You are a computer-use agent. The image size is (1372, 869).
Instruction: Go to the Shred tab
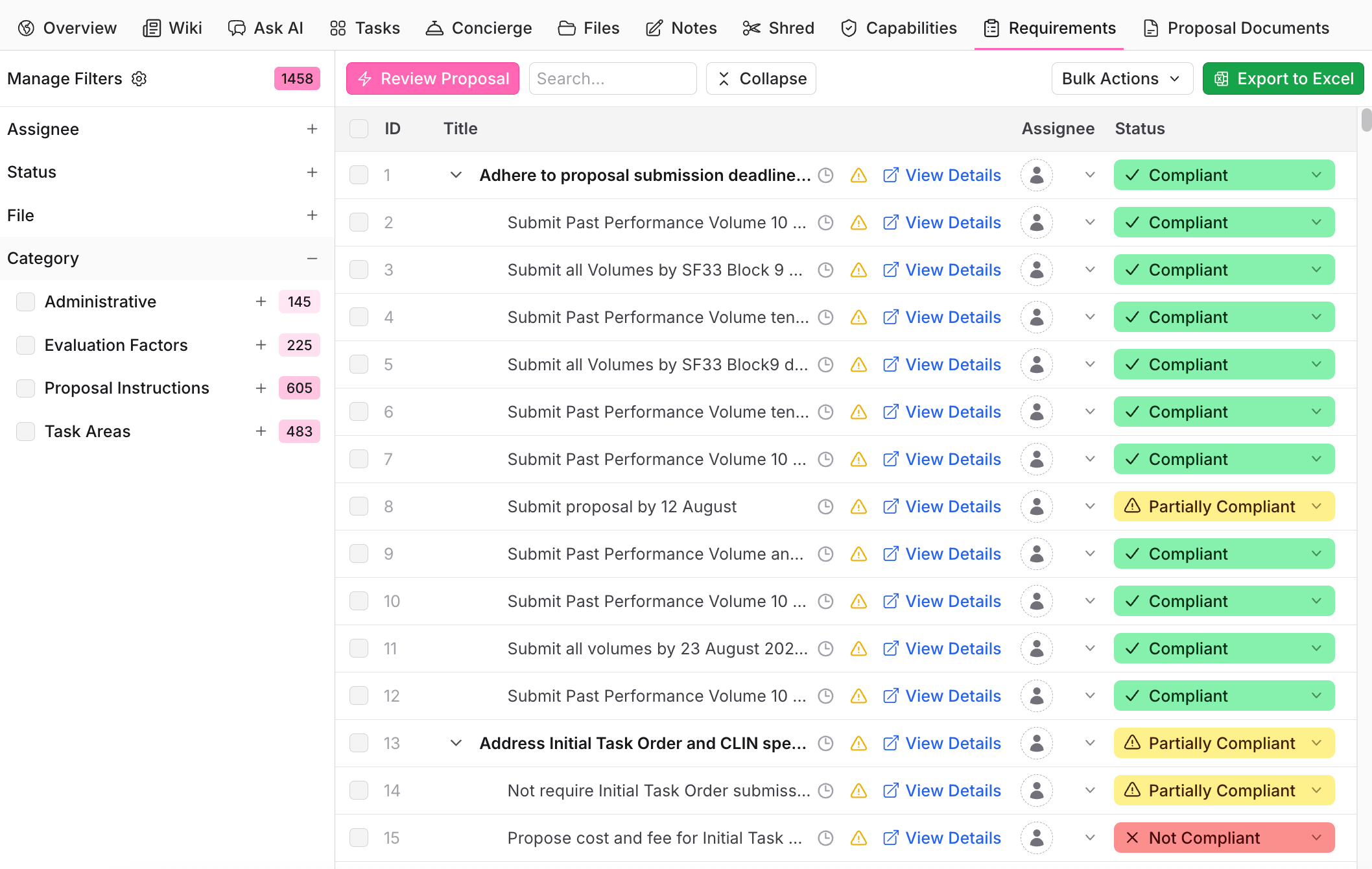[x=778, y=28]
